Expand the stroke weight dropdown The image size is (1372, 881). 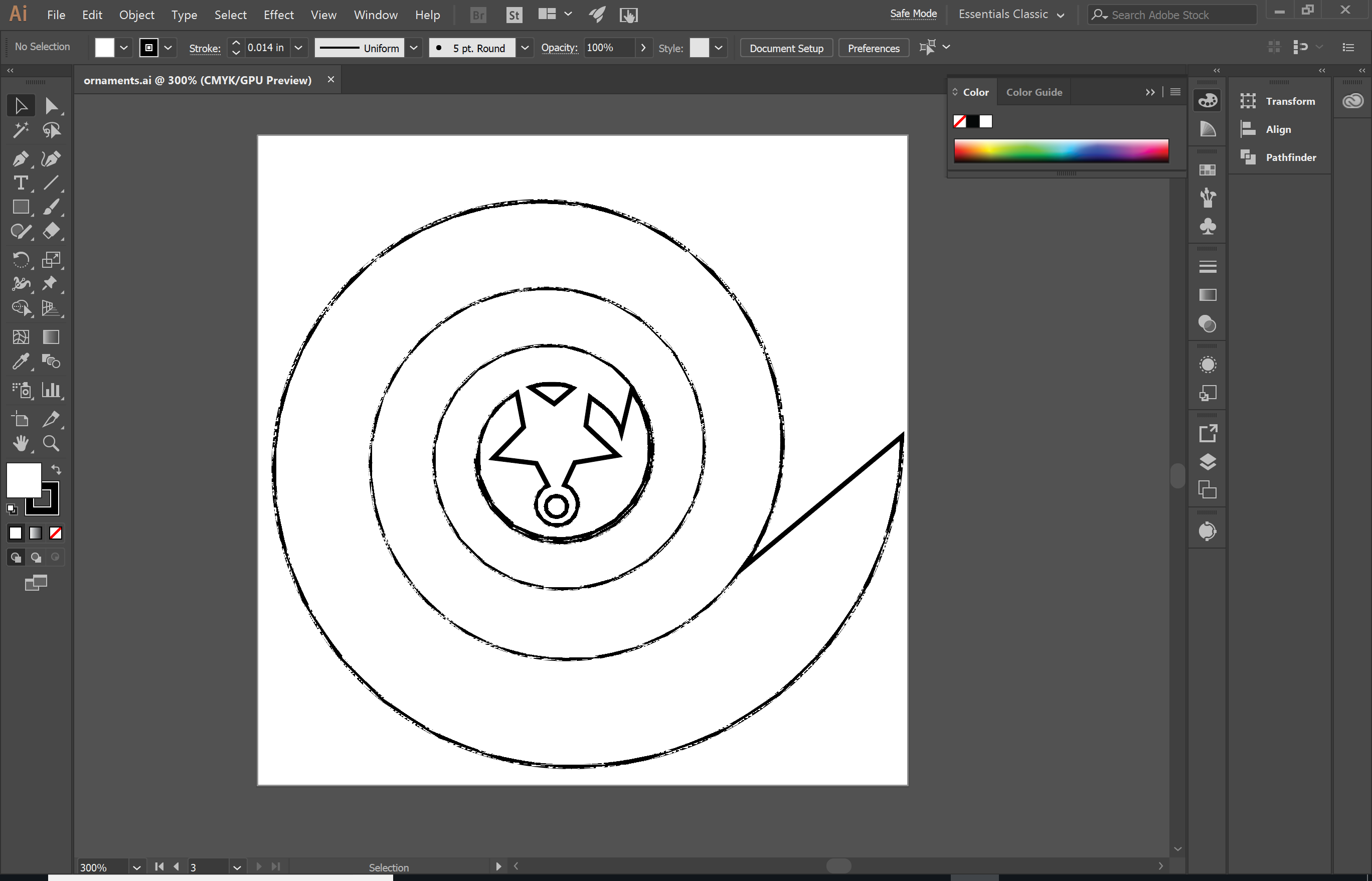298,48
